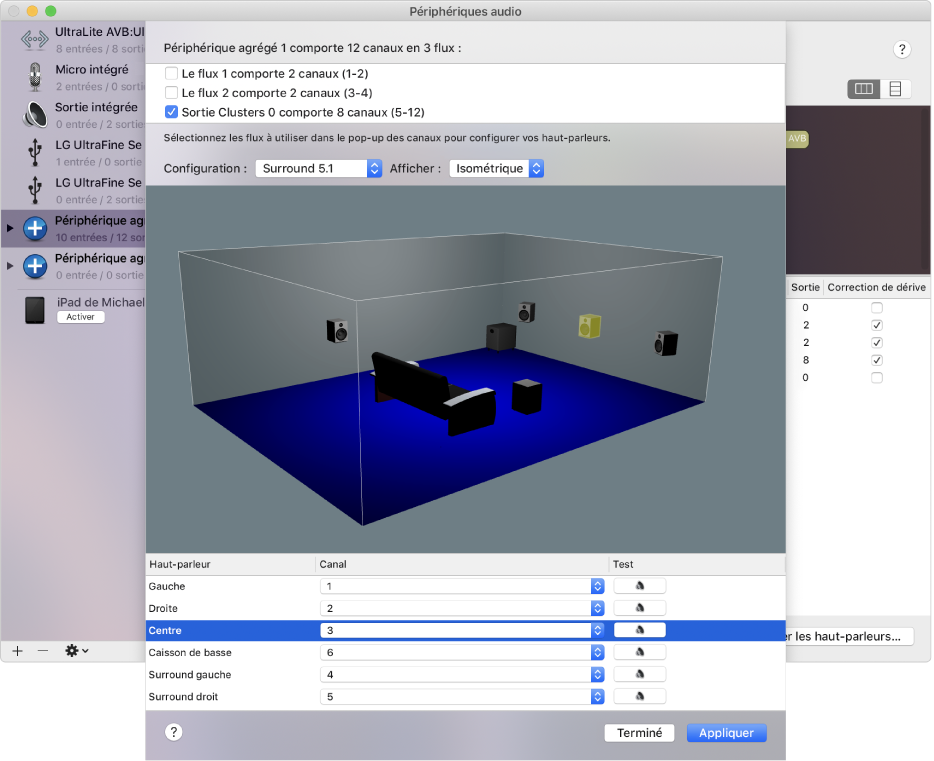Open the Configuration Surround 5.1 dropdown
Screen dimensions: 934x761
(318, 168)
